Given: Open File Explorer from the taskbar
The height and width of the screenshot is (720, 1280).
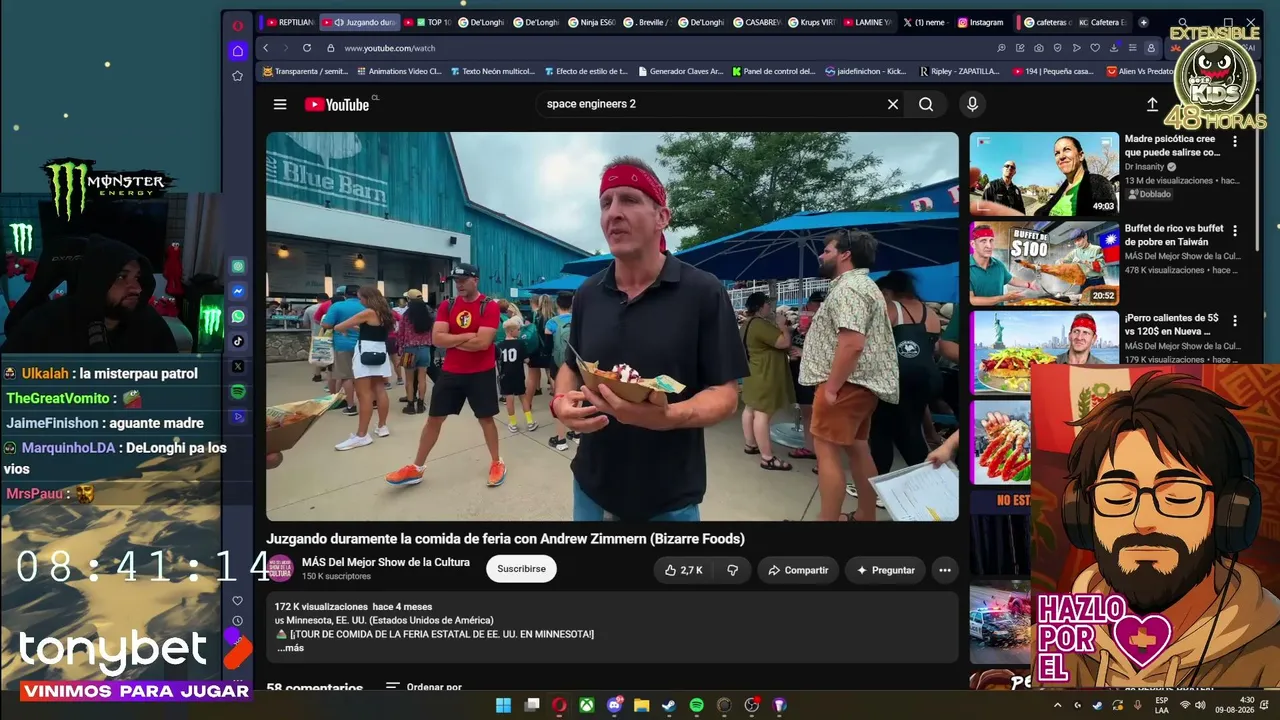Looking at the screenshot, I should tap(641, 705).
